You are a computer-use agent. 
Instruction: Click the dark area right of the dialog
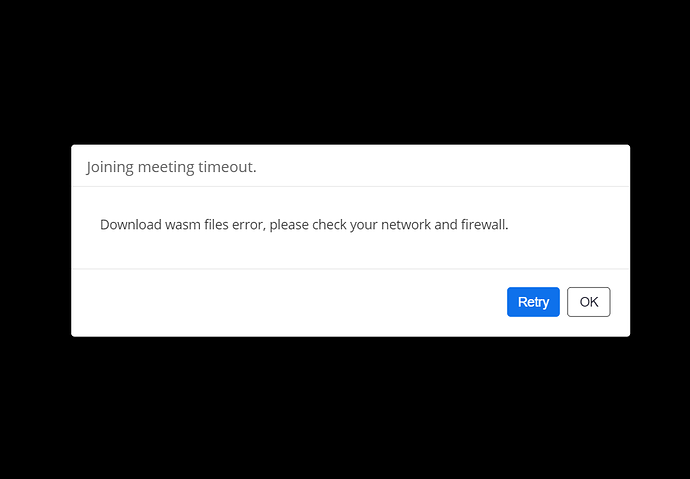click(x=660, y=240)
